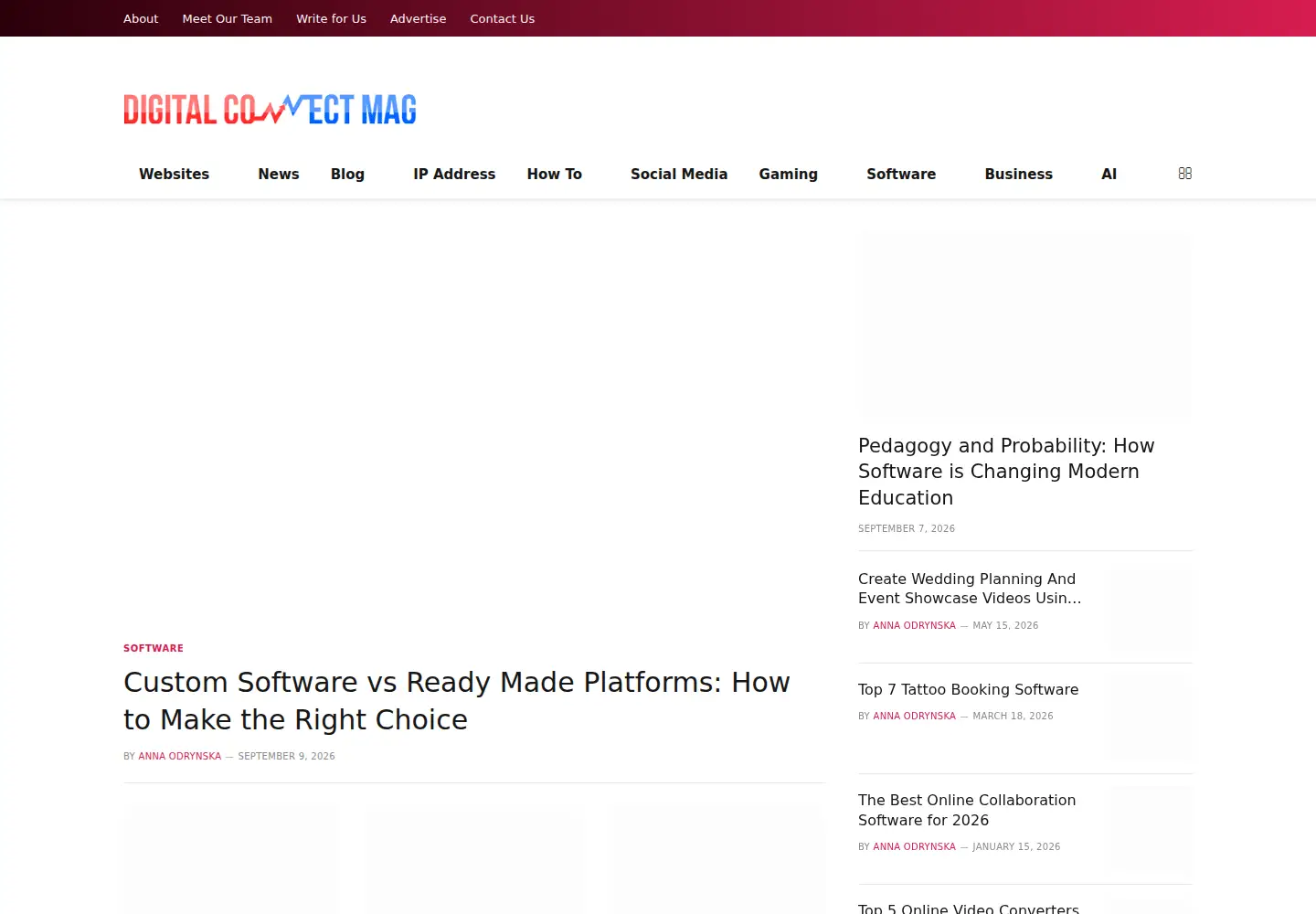Open the Gaming menu item
1316x914 pixels.
pyautogui.click(x=789, y=174)
